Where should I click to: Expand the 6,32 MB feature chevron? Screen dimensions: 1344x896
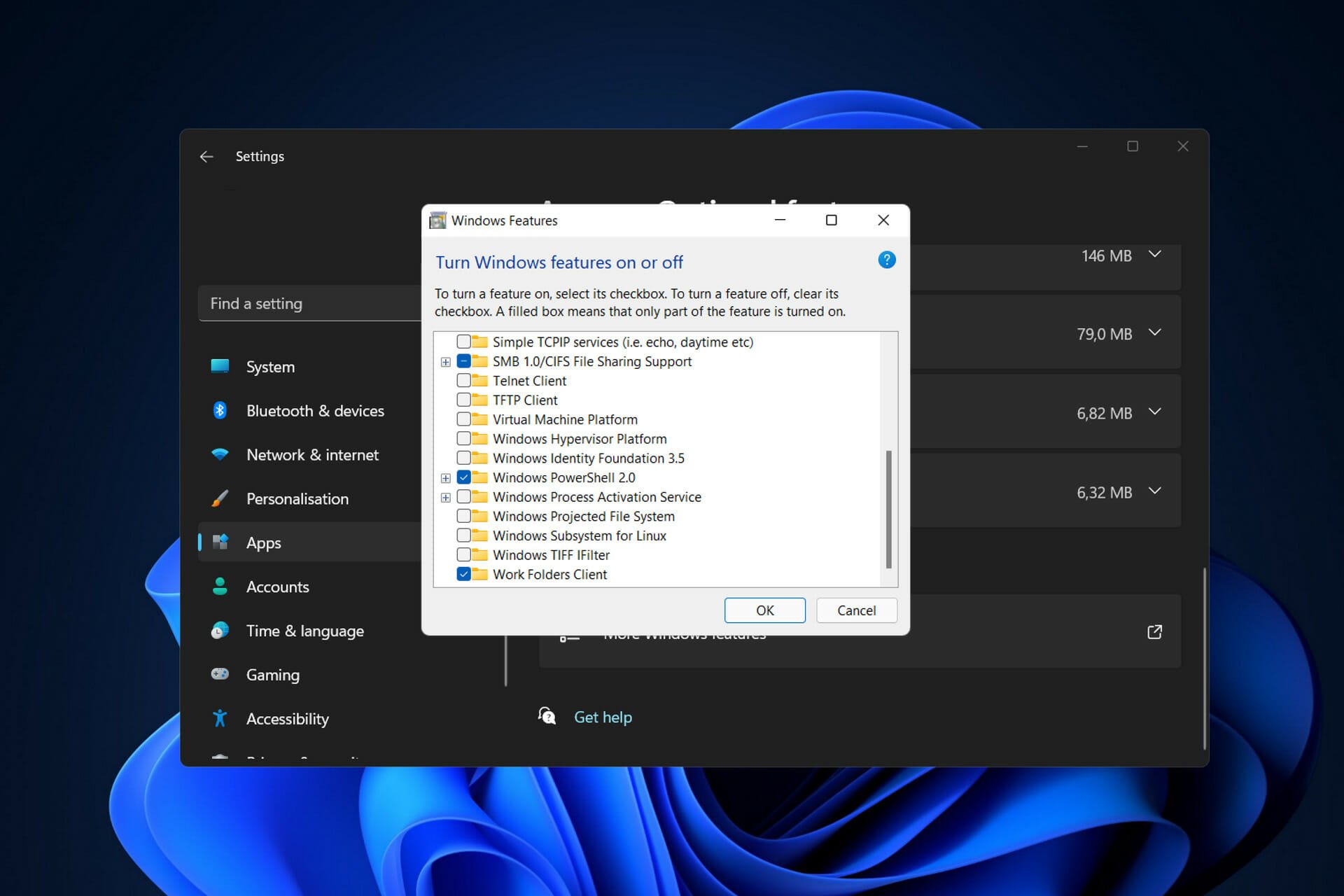[x=1155, y=491]
